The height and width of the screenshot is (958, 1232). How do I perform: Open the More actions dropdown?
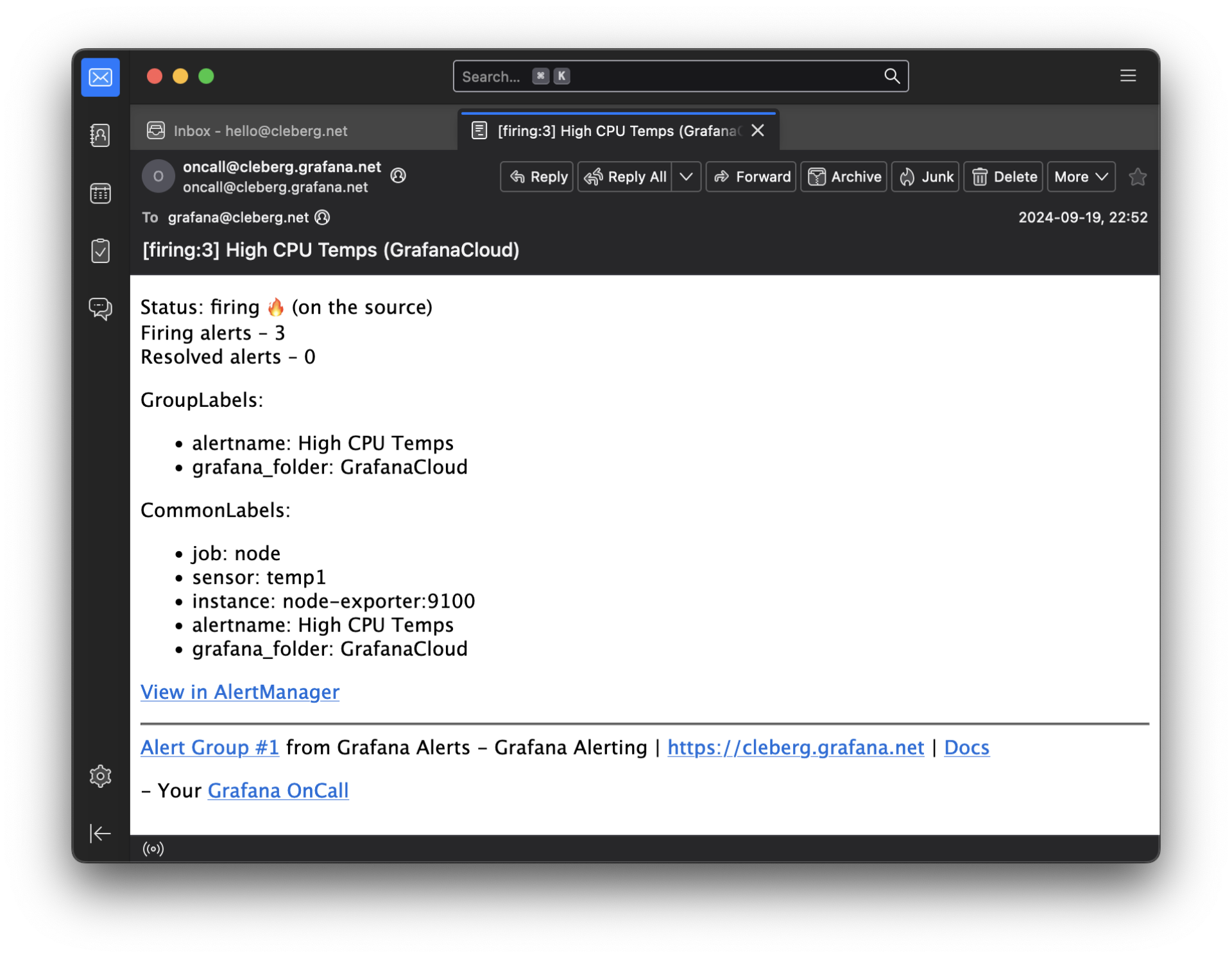coord(1081,177)
